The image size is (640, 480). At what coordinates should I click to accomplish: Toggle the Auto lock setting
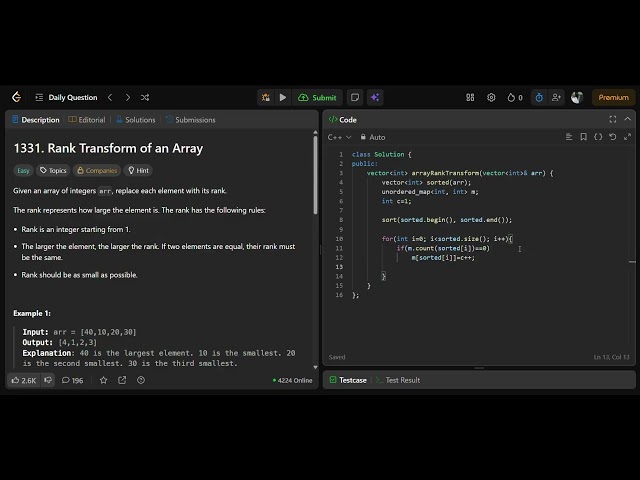[373, 137]
